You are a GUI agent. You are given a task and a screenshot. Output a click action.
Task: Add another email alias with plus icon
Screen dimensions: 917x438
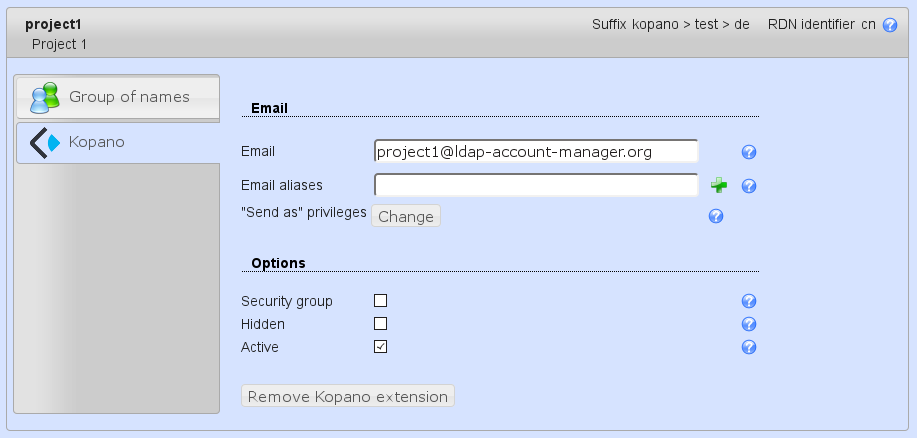click(719, 185)
